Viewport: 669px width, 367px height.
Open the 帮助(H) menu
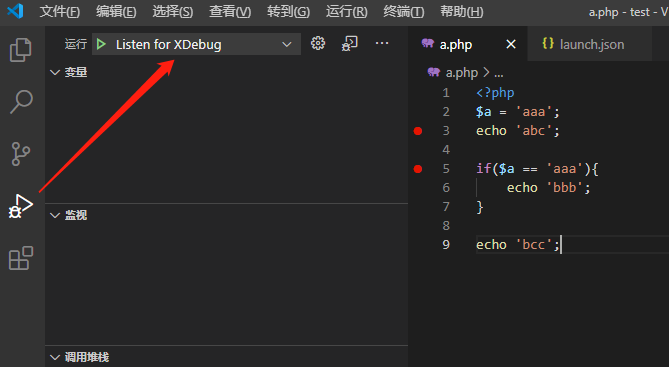[x=462, y=12]
